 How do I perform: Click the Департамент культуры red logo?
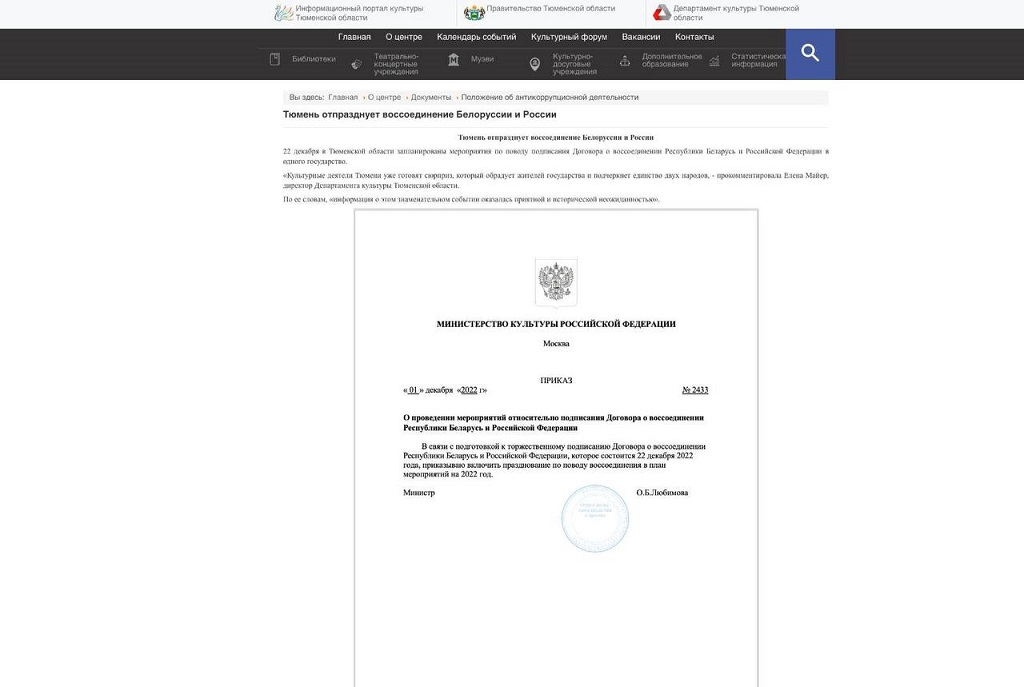tap(661, 13)
